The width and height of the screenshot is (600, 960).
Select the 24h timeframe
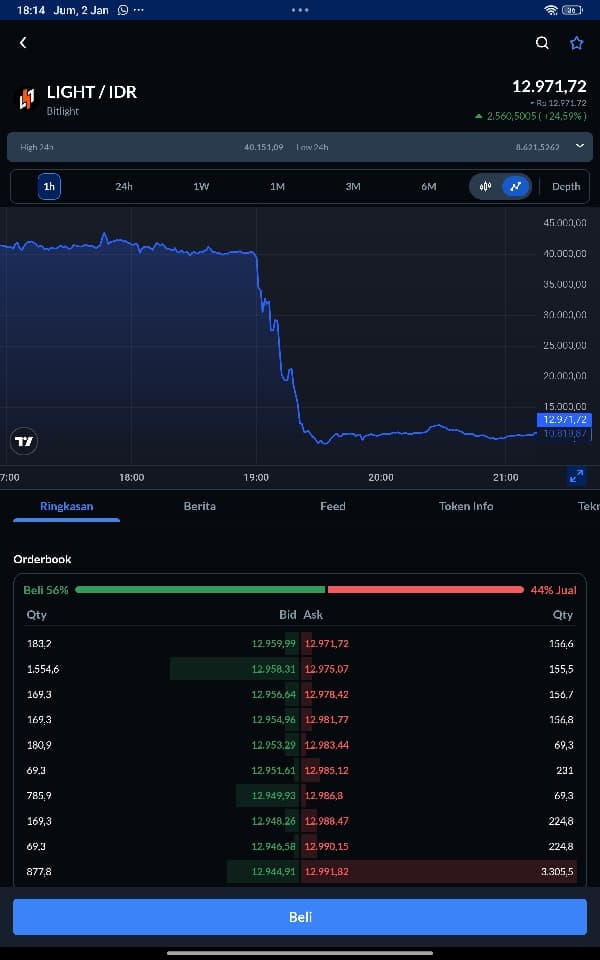point(124,186)
